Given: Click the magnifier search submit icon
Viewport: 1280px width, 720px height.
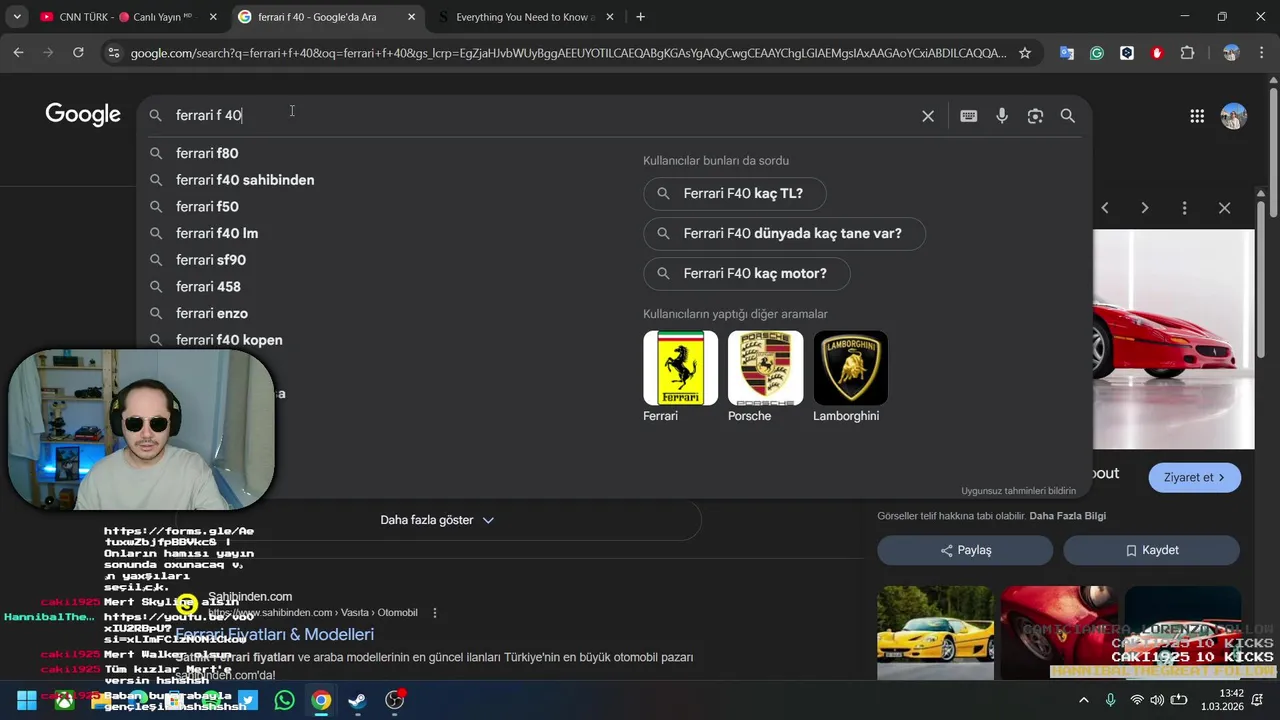Looking at the screenshot, I should coord(1068,116).
